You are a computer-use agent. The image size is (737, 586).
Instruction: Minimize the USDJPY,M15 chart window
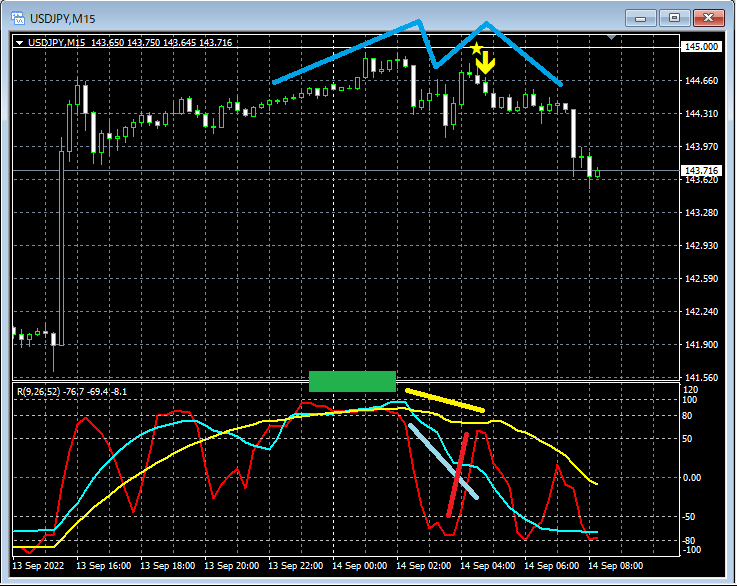click(x=640, y=18)
